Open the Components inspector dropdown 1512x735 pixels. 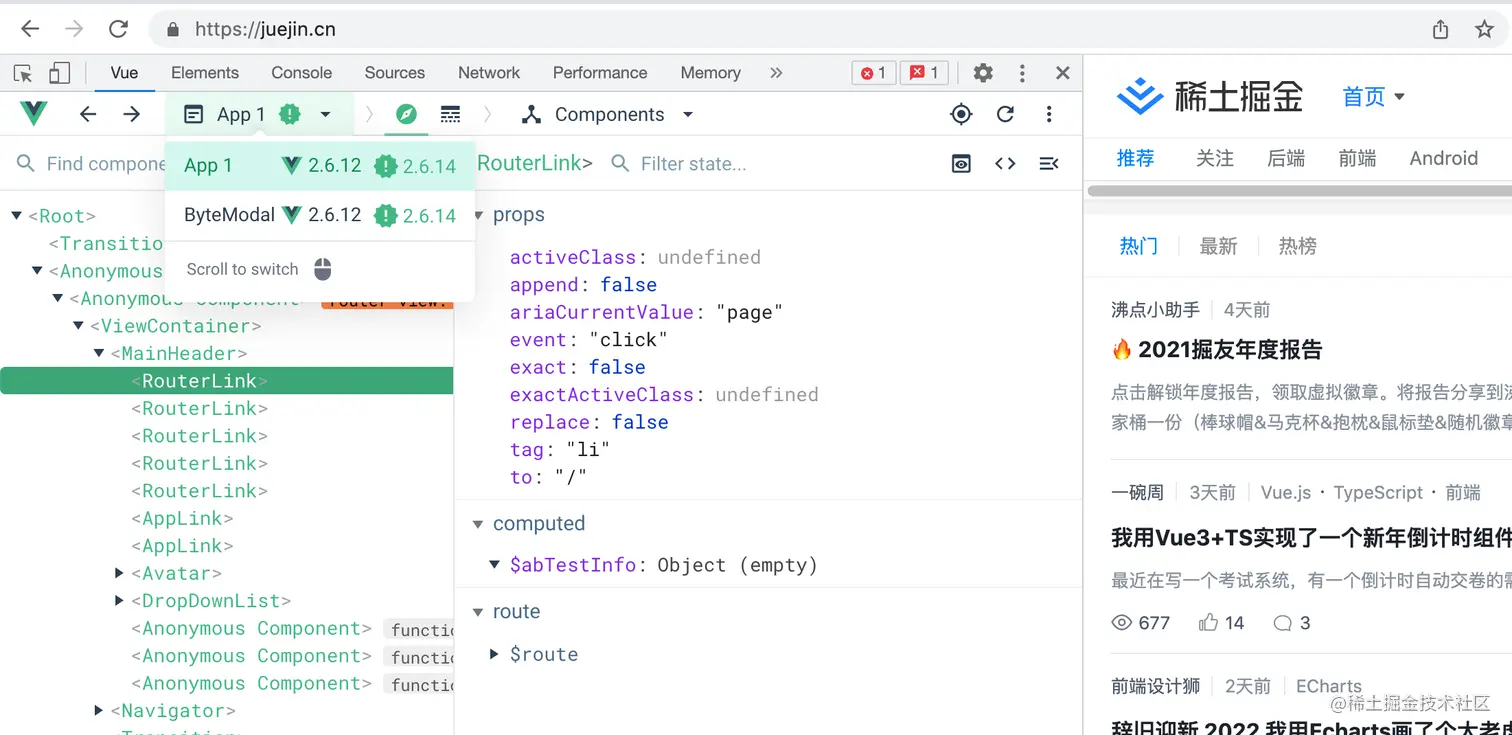pyautogui.click(x=608, y=114)
